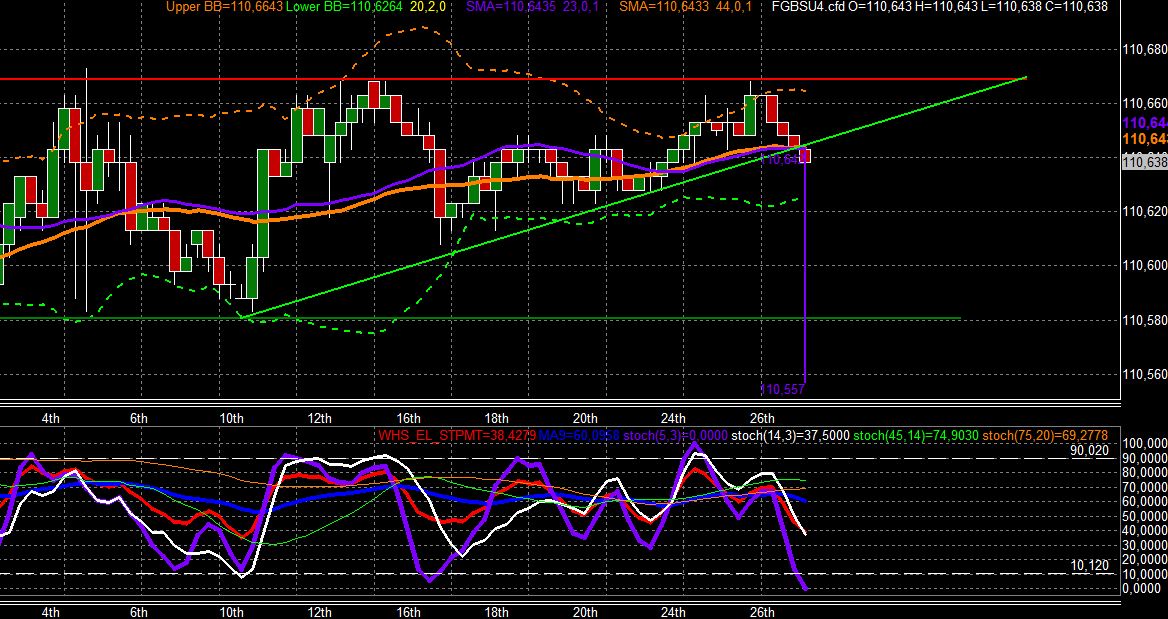This screenshot has width=1168, height=619.
Task: Click 16th on the indicator panel's date axis
Action: pyautogui.click(x=408, y=612)
